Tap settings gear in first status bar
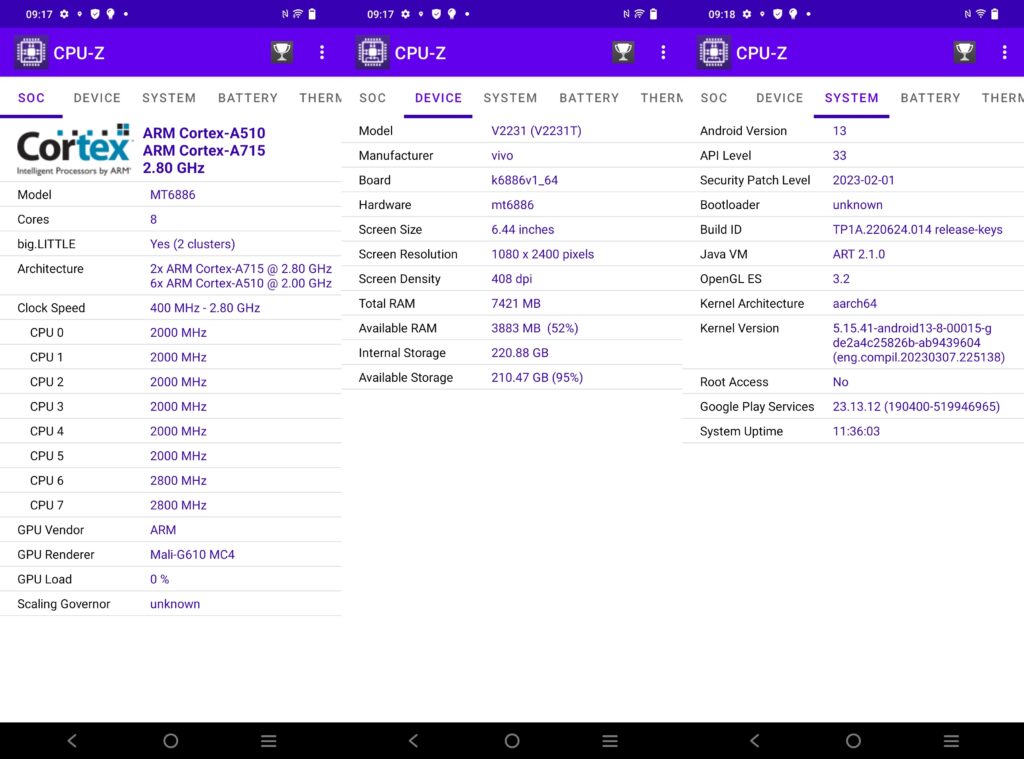1024x759 pixels. [x=64, y=14]
